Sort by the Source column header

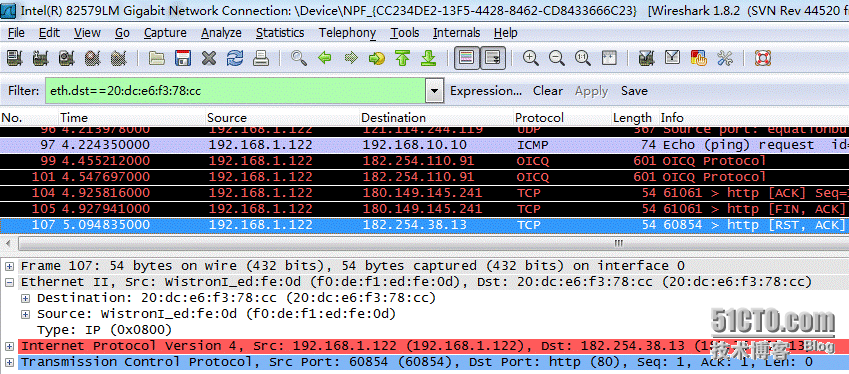pos(282,117)
